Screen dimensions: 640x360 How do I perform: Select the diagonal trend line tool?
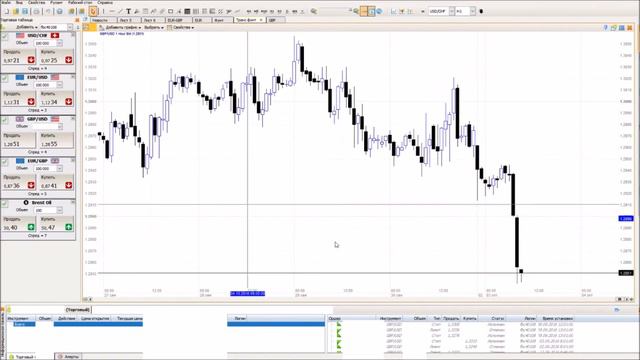120,11
